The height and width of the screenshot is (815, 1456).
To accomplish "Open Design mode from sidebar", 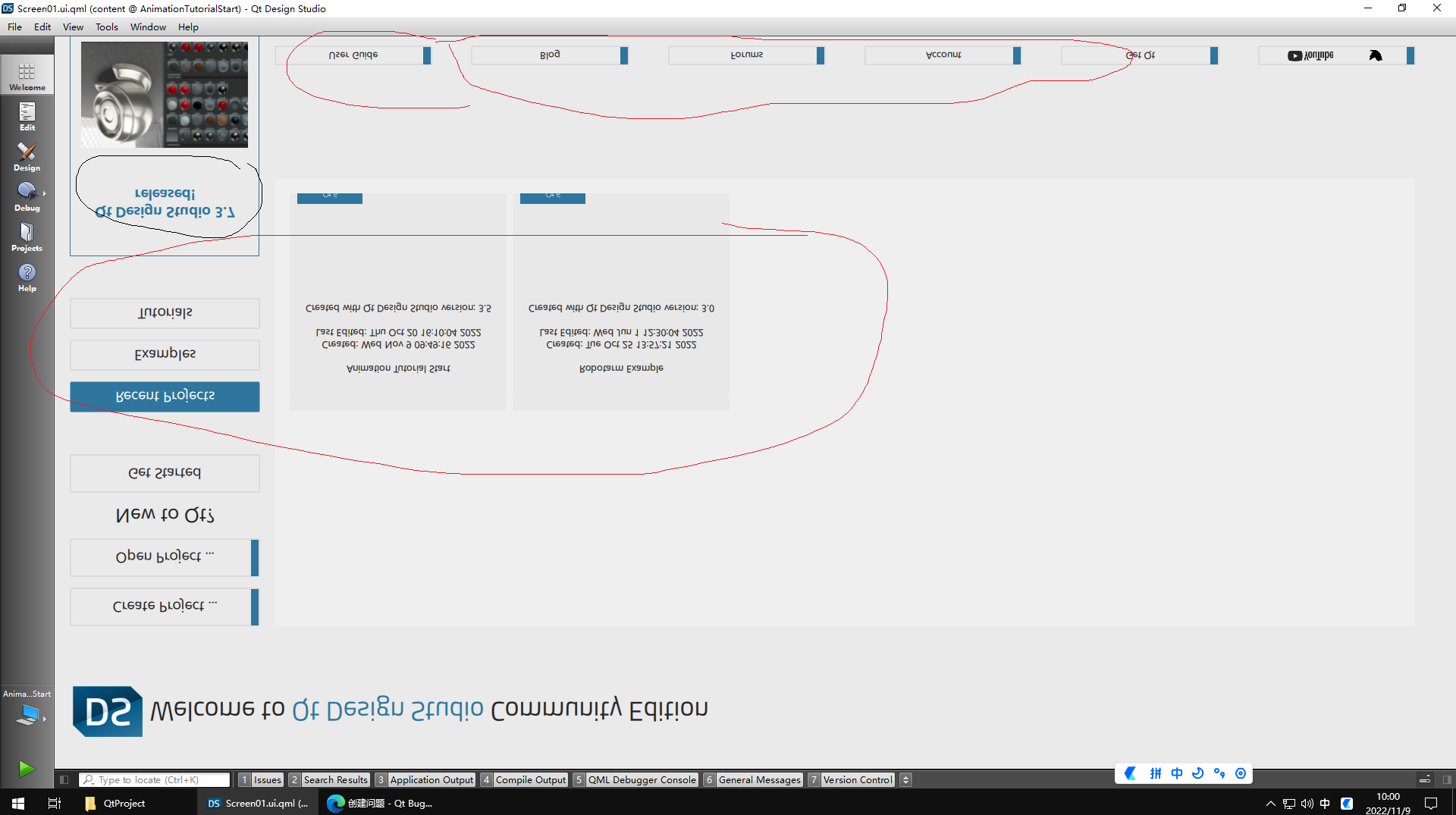I will pos(27,156).
